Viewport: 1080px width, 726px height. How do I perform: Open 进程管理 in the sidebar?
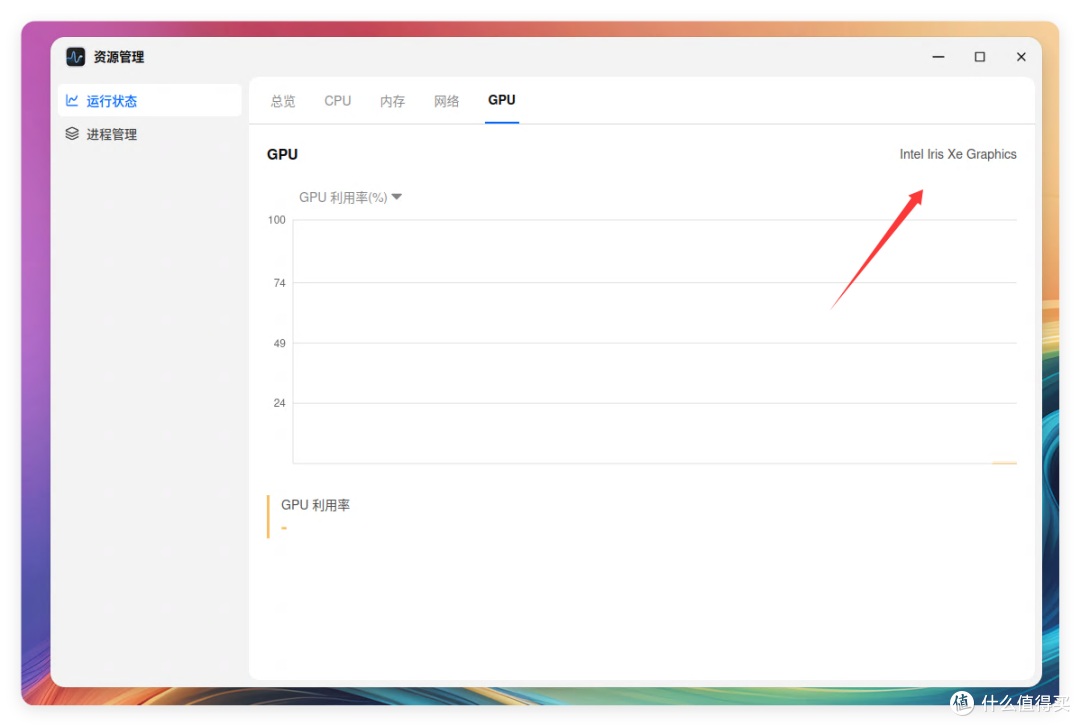point(150,134)
